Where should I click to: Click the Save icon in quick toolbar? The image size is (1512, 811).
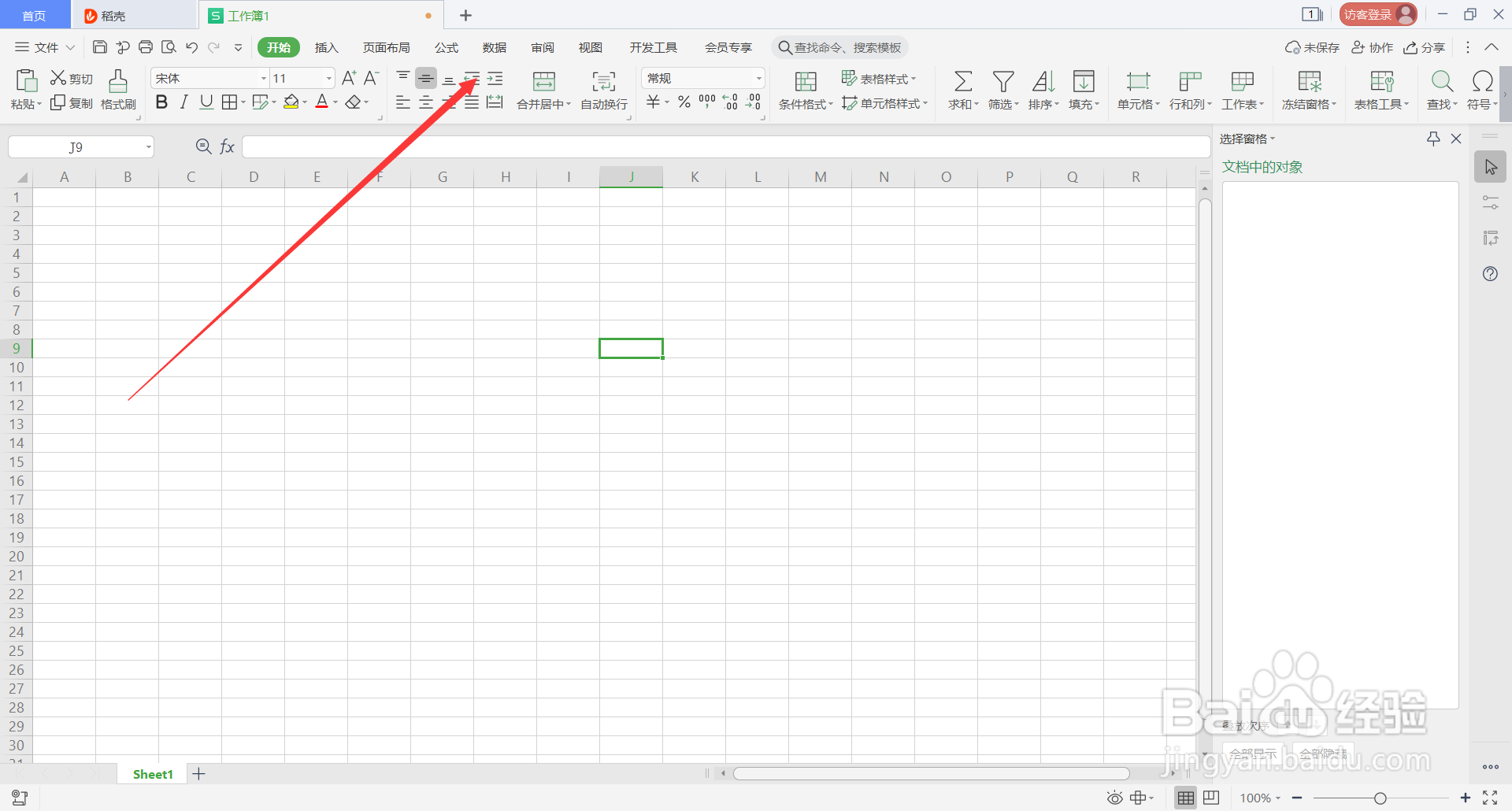[100, 47]
